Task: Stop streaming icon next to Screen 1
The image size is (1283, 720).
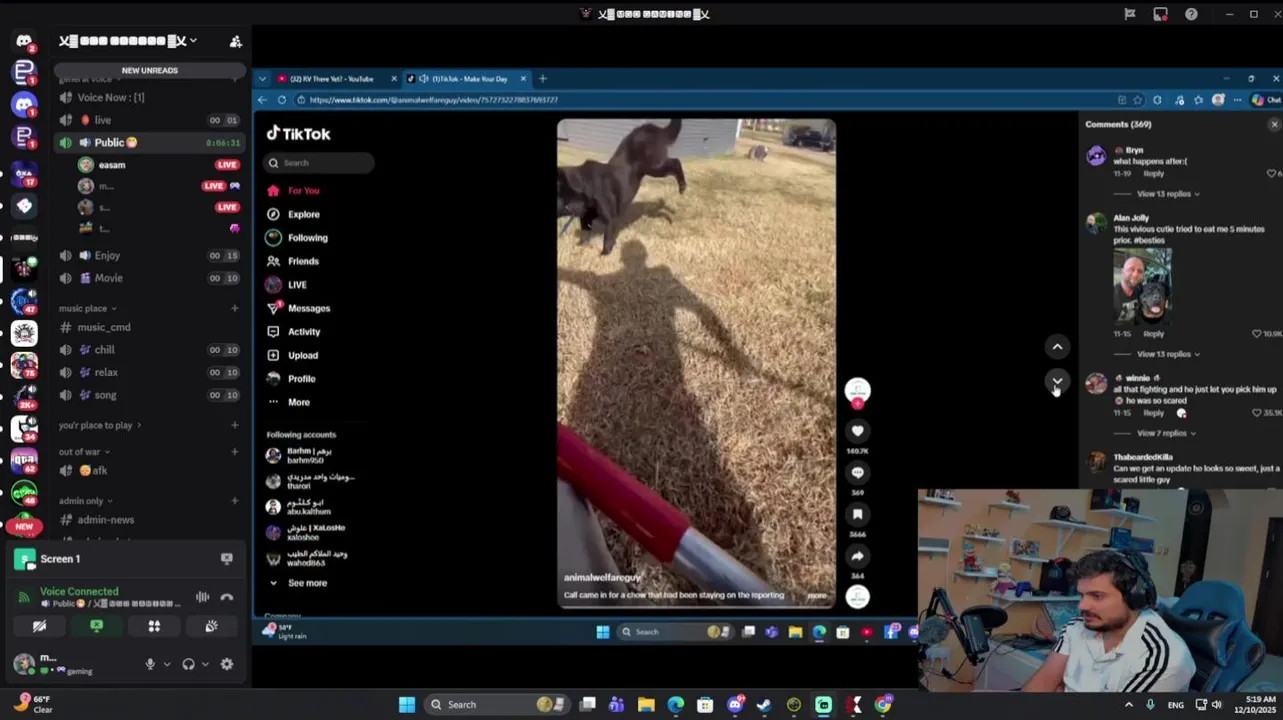Action: click(227, 559)
